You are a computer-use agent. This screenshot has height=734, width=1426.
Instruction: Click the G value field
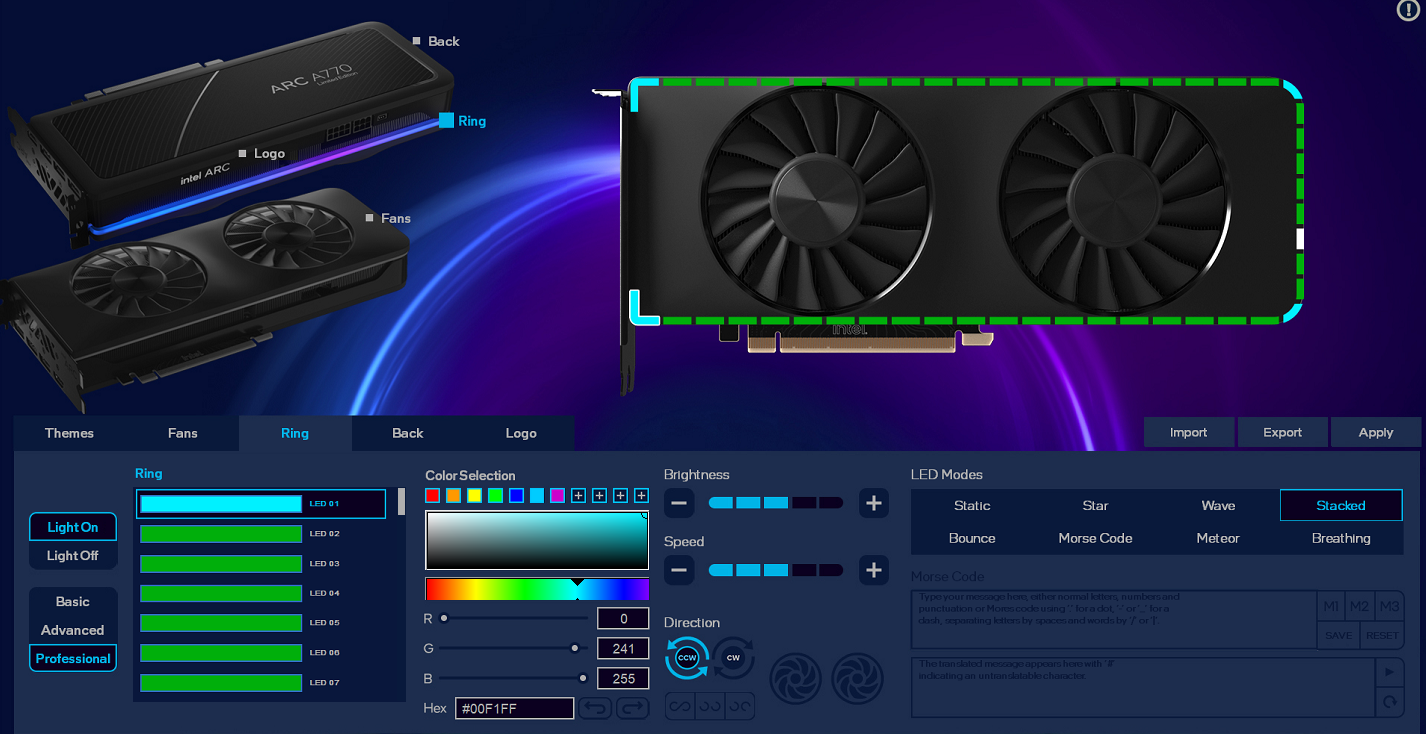[x=623, y=649]
